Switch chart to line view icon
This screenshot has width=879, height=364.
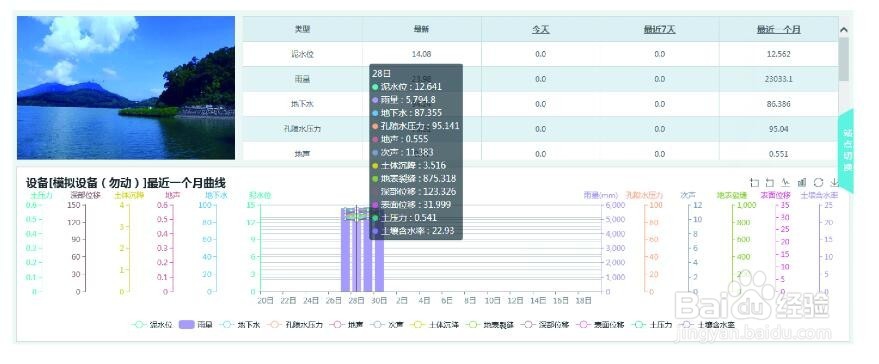tap(786, 183)
